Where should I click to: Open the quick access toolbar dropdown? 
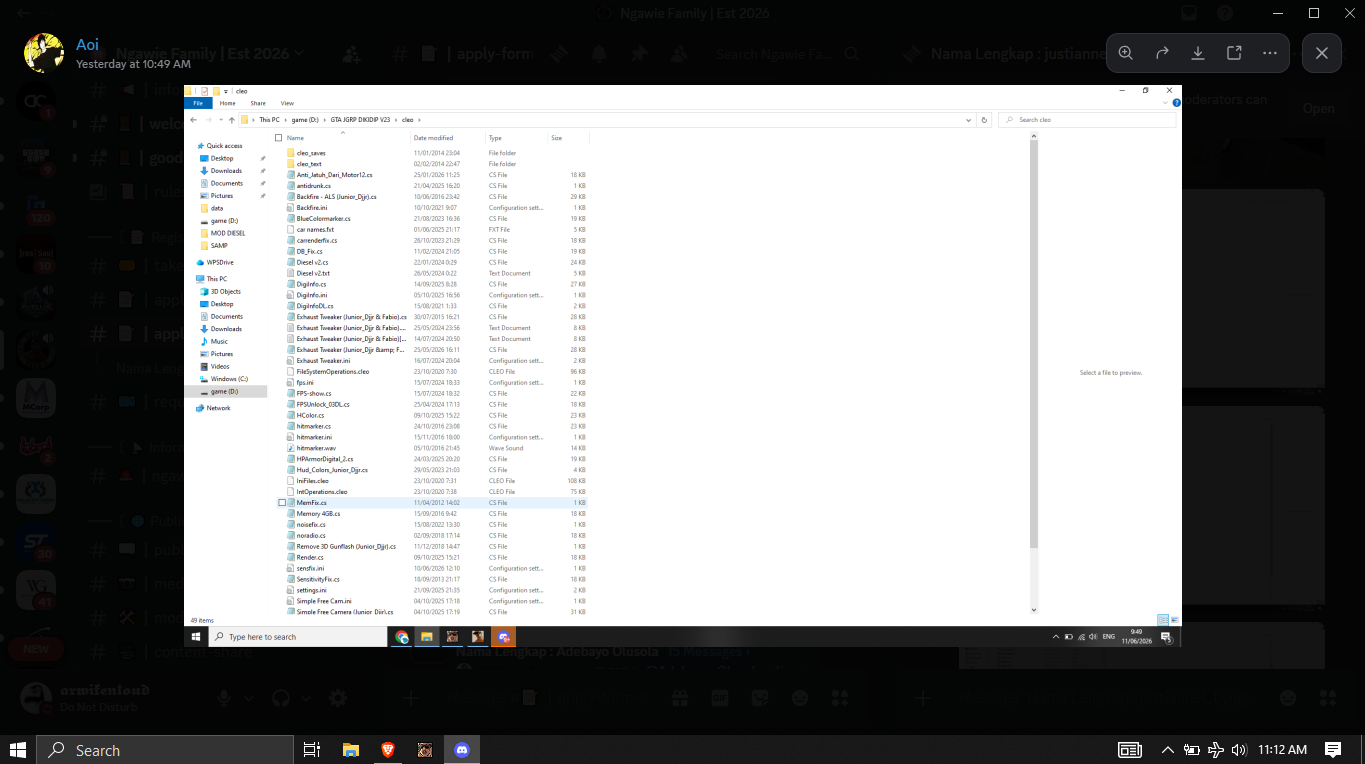point(226,91)
